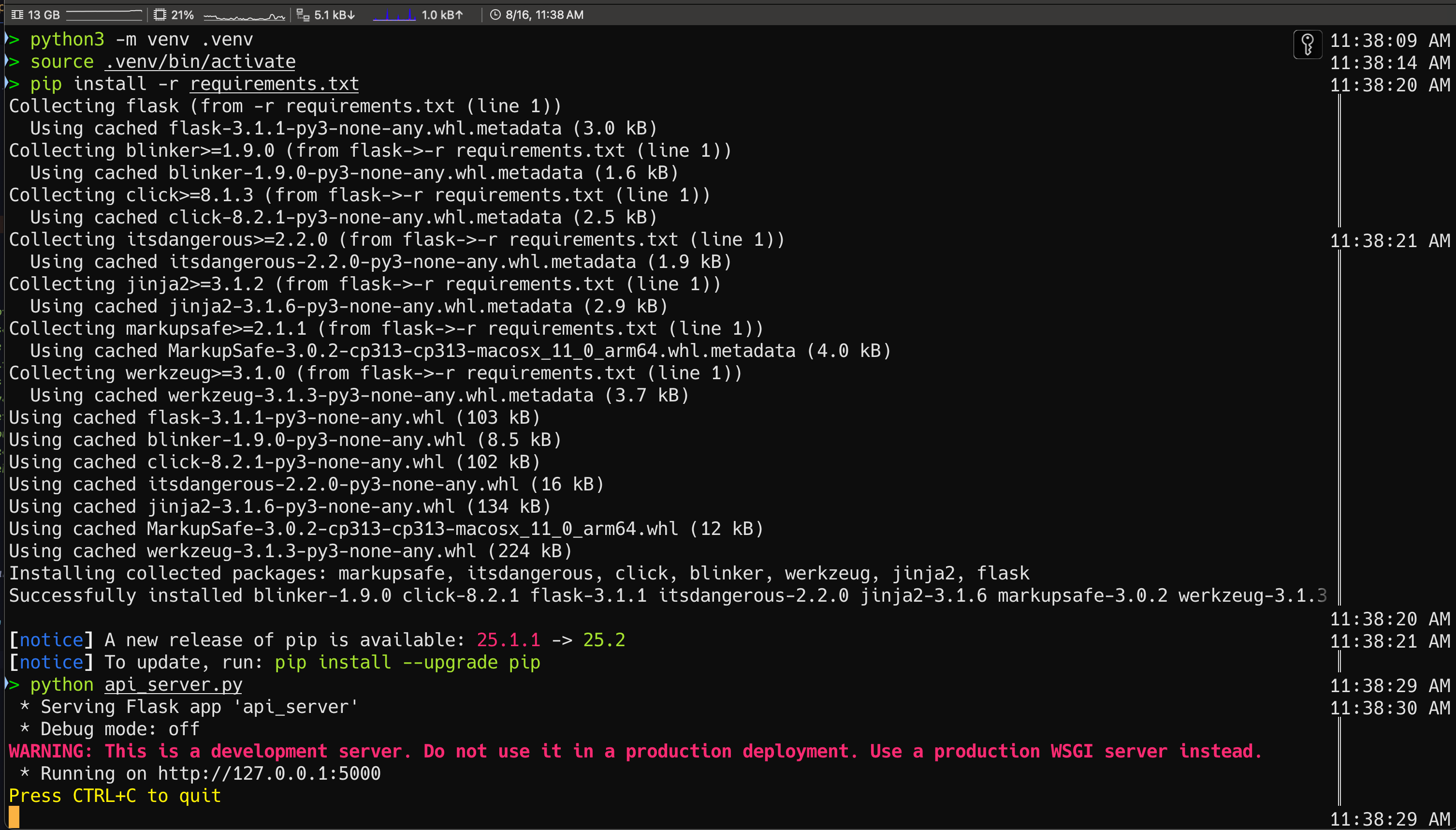Viewport: 1456px width, 830px height.
Task: Click the green source command word
Action: click(x=62, y=61)
